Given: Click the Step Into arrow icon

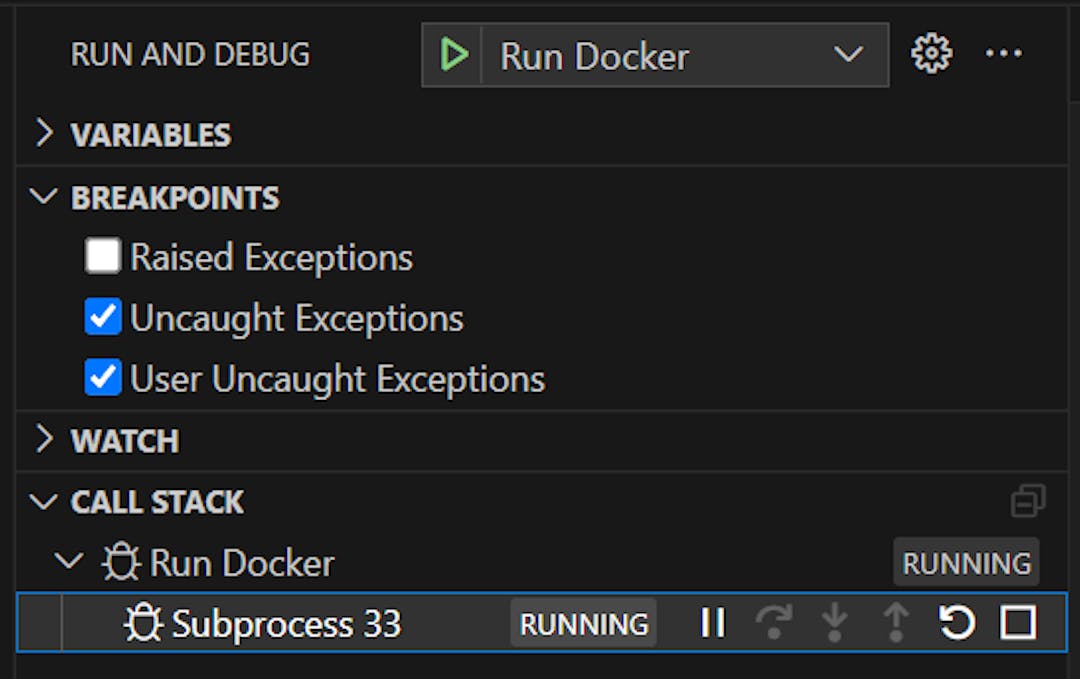Looking at the screenshot, I should click(x=834, y=623).
